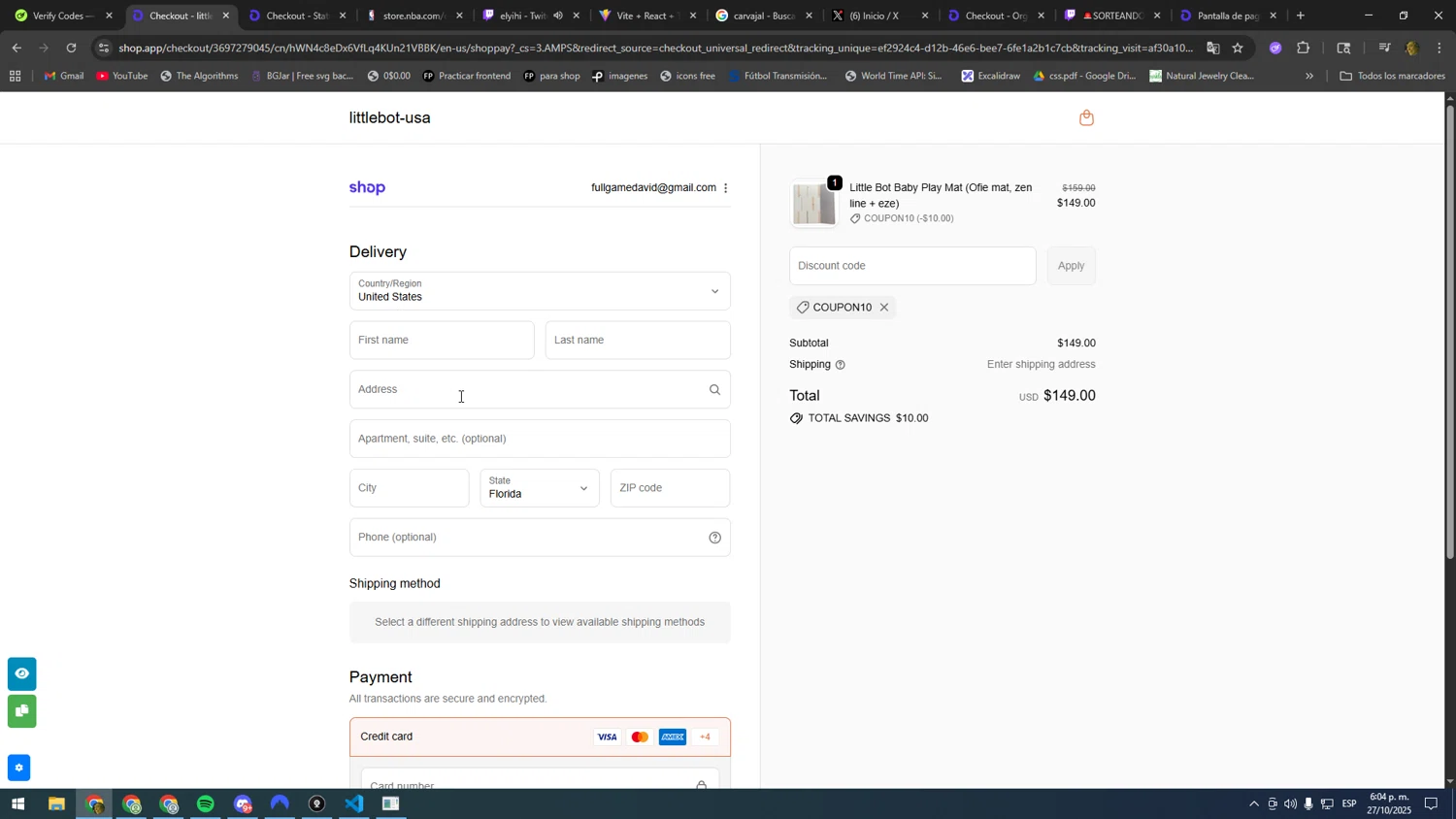Open File Explorer from the taskbar
Viewport: 1456px width, 819px height.
pyautogui.click(x=56, y=804)
